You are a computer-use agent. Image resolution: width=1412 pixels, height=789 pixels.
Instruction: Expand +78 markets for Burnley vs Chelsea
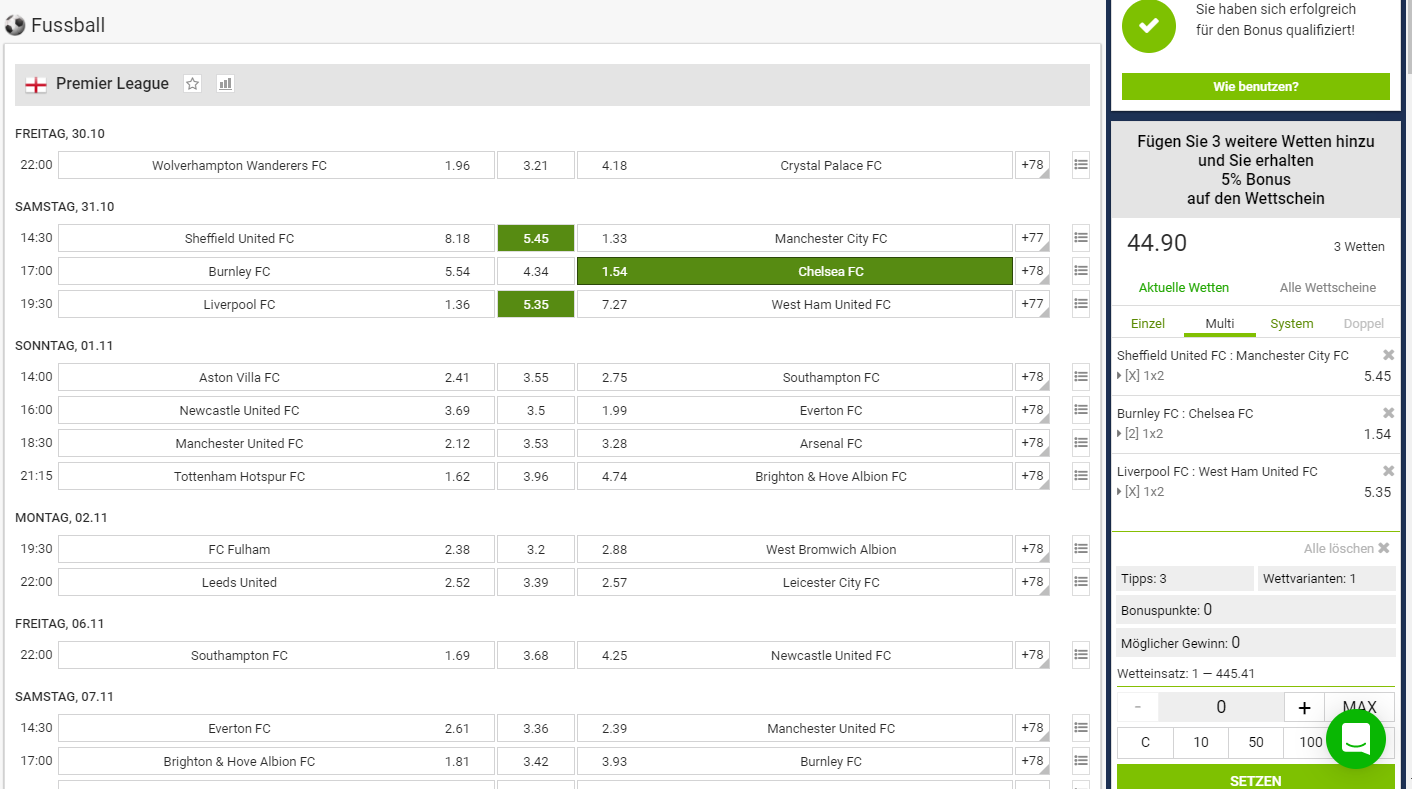[x=1033, y=271]
